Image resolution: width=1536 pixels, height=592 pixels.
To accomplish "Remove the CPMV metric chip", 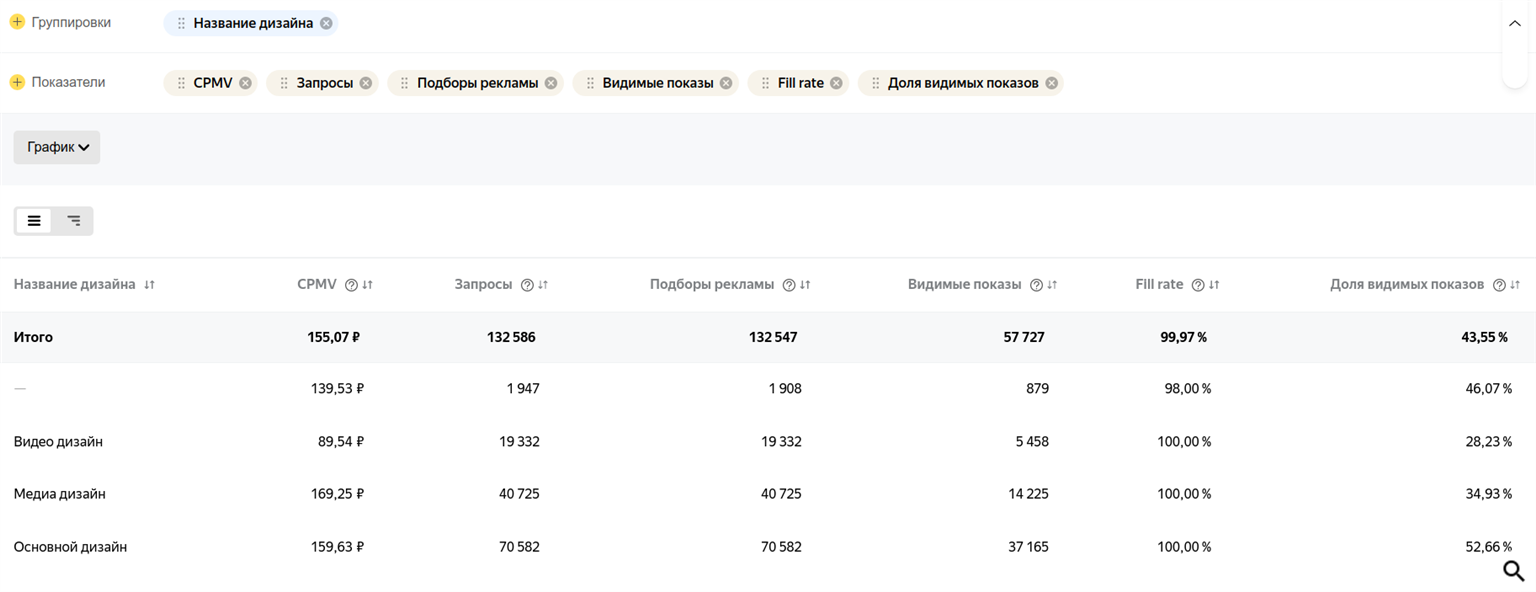I will tap(245, 83).
